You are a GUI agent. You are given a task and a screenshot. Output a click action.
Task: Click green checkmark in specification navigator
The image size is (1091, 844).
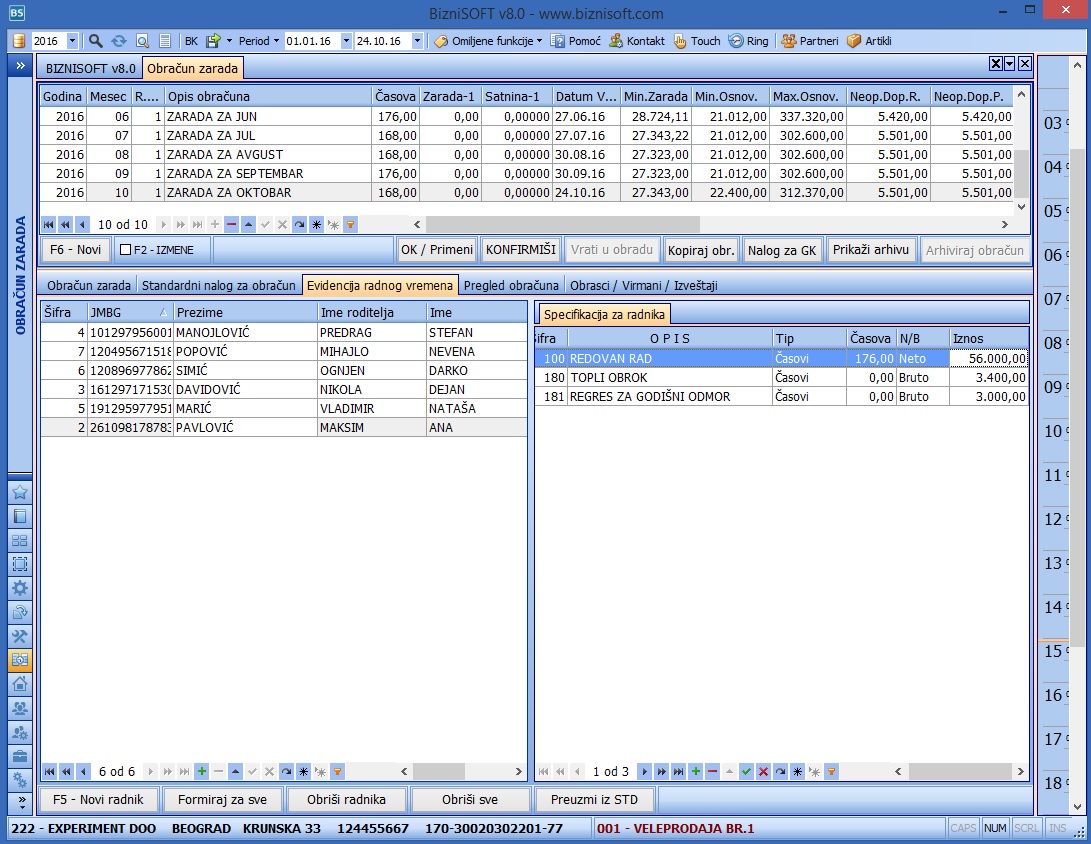(x=747, y=771)
